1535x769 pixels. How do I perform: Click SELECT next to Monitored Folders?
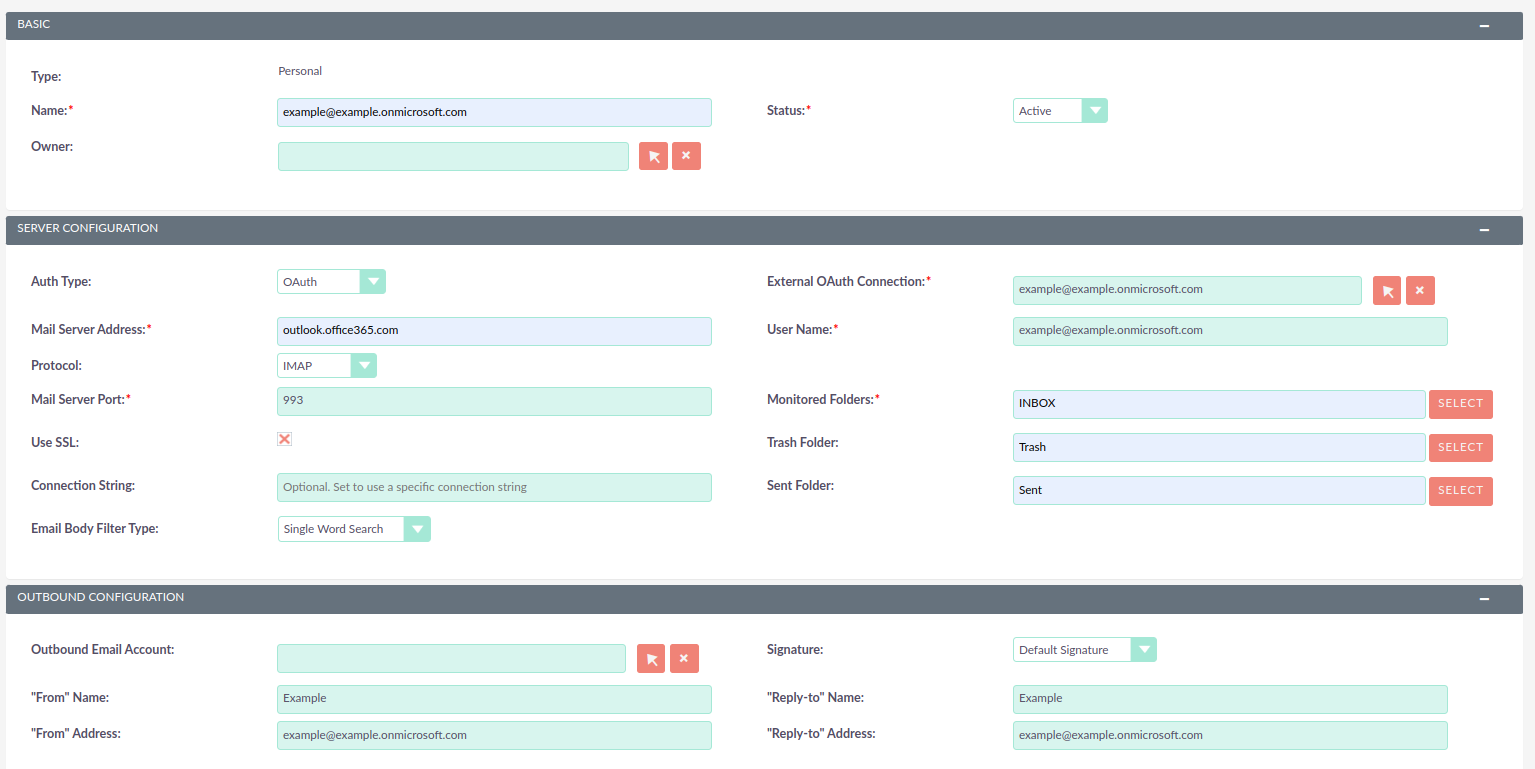(x=1460, y=404)
